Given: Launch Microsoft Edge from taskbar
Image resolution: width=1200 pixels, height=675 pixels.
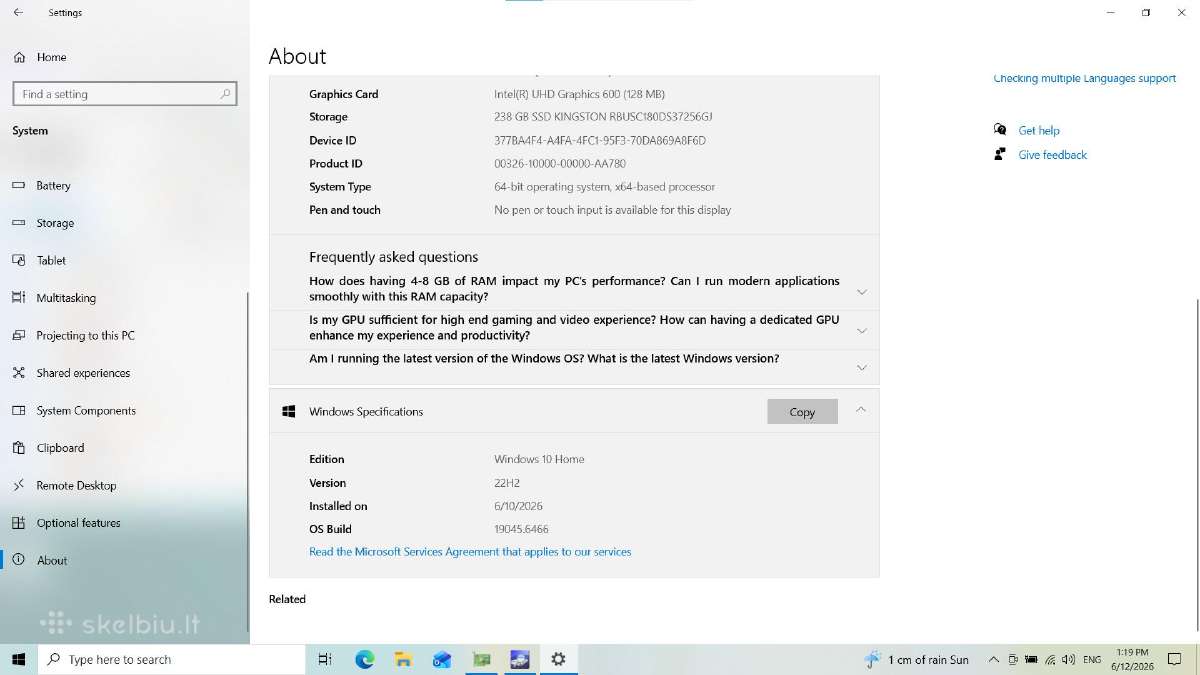Looking at the screenshot, I should pos(364,659).
